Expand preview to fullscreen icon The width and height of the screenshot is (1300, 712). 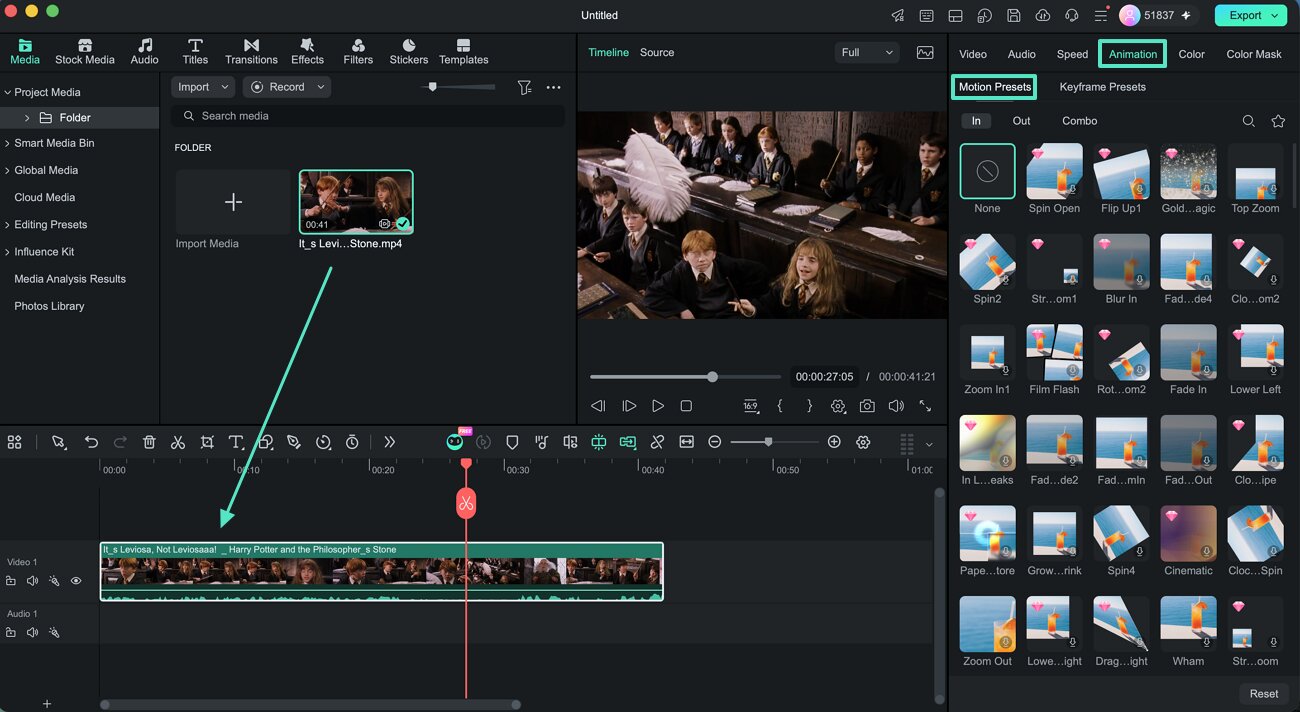(925, 406)
